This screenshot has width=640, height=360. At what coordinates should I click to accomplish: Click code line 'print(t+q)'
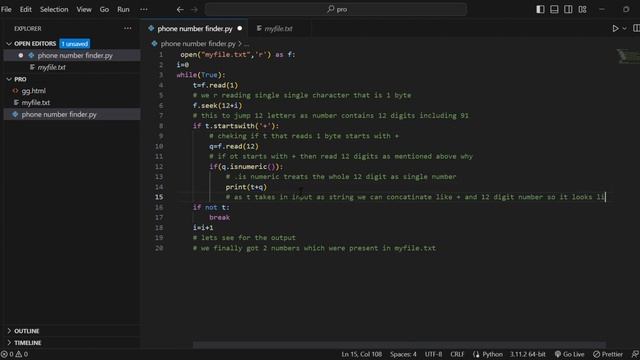point(246,187)
